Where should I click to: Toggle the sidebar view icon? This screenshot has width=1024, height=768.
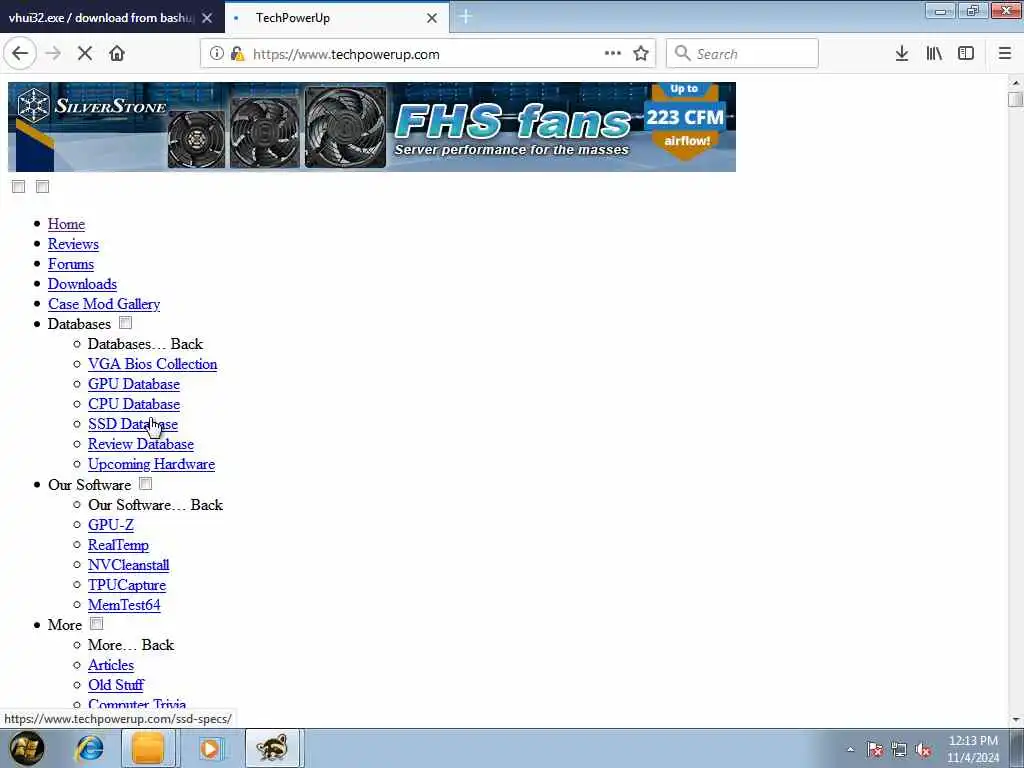pyautogui.click(x=966, y=54)
